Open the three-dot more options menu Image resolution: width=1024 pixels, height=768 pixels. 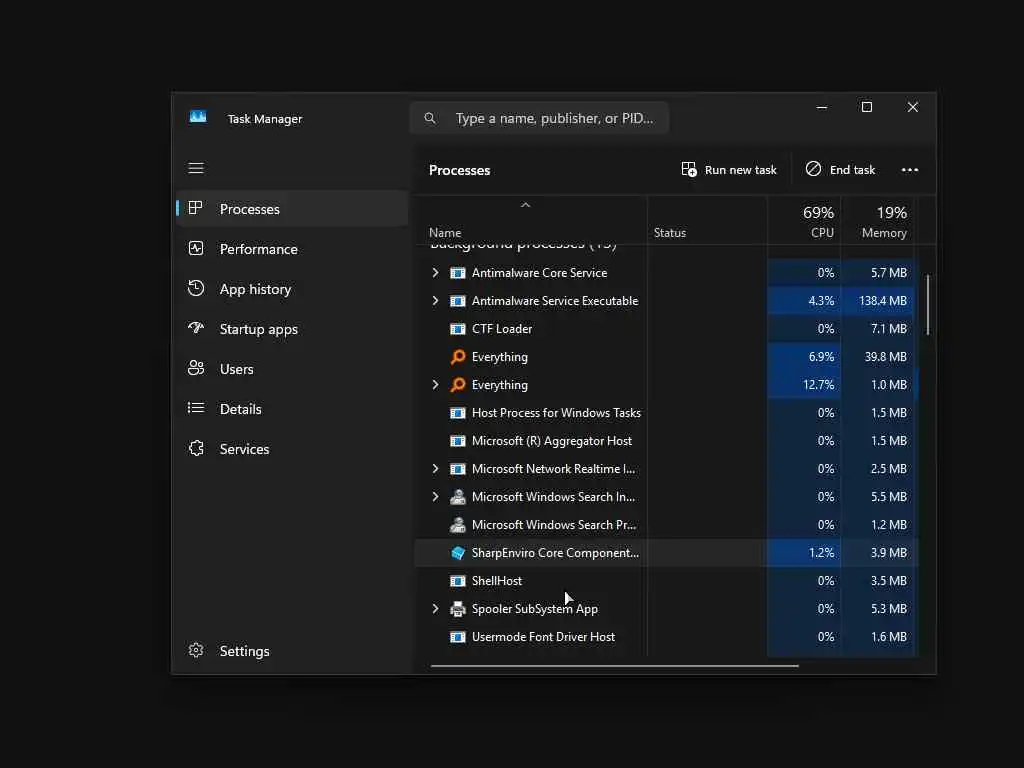(910, 170)
